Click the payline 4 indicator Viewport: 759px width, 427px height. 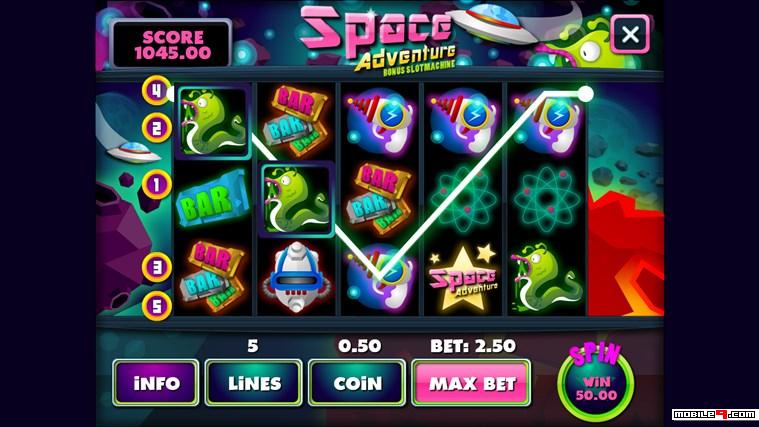click(x=156, y=91)
